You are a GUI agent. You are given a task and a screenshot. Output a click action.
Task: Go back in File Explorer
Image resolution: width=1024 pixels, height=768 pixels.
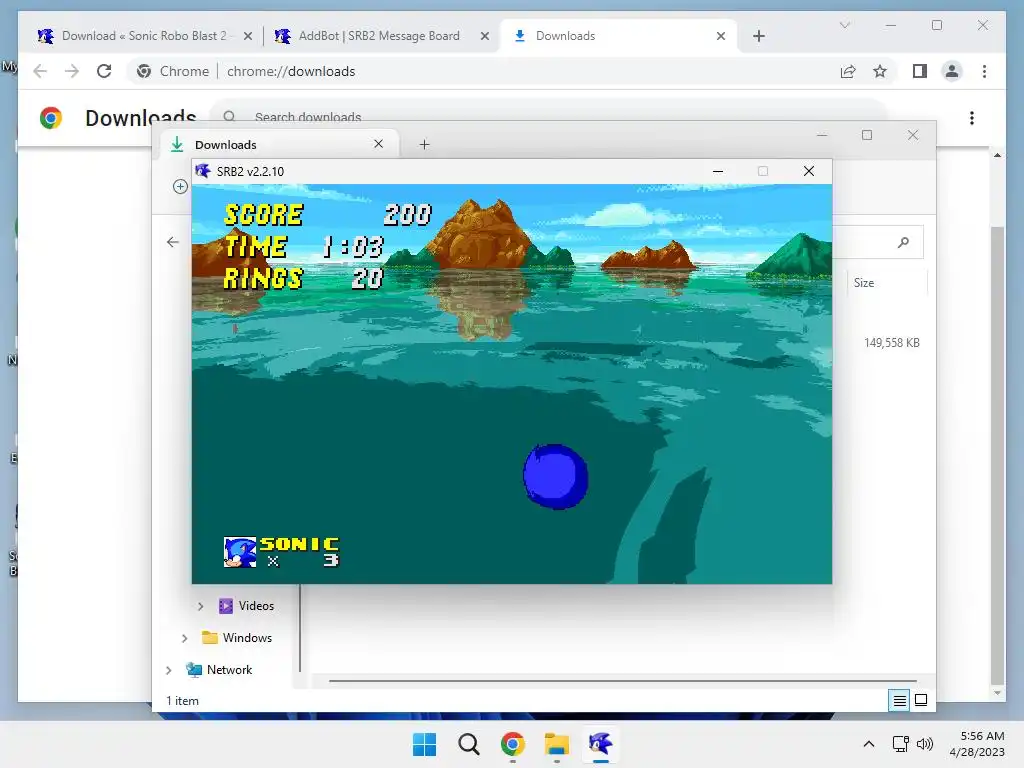point(172,242)
